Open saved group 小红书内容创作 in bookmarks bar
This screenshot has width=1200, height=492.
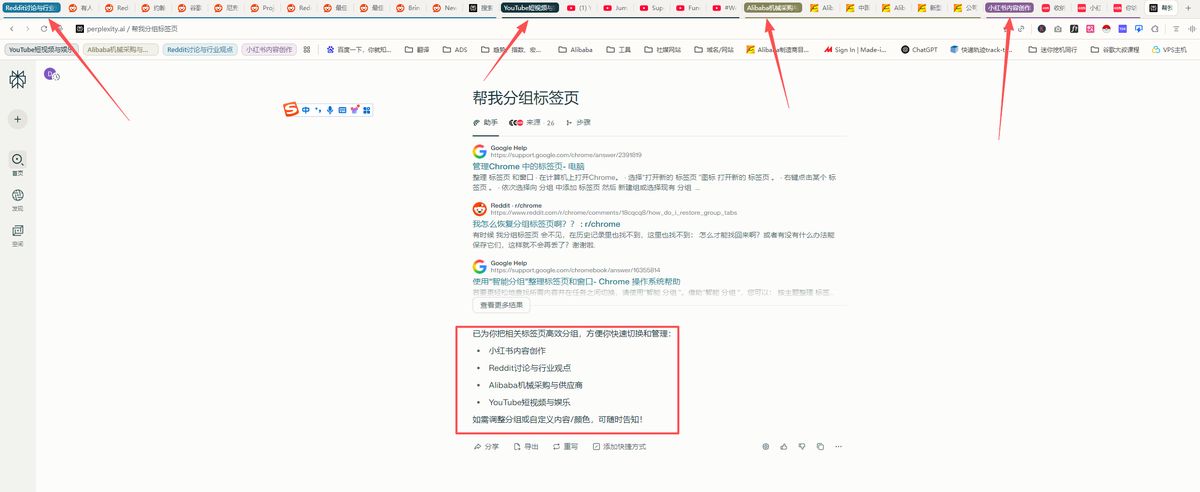pos(268,49)
